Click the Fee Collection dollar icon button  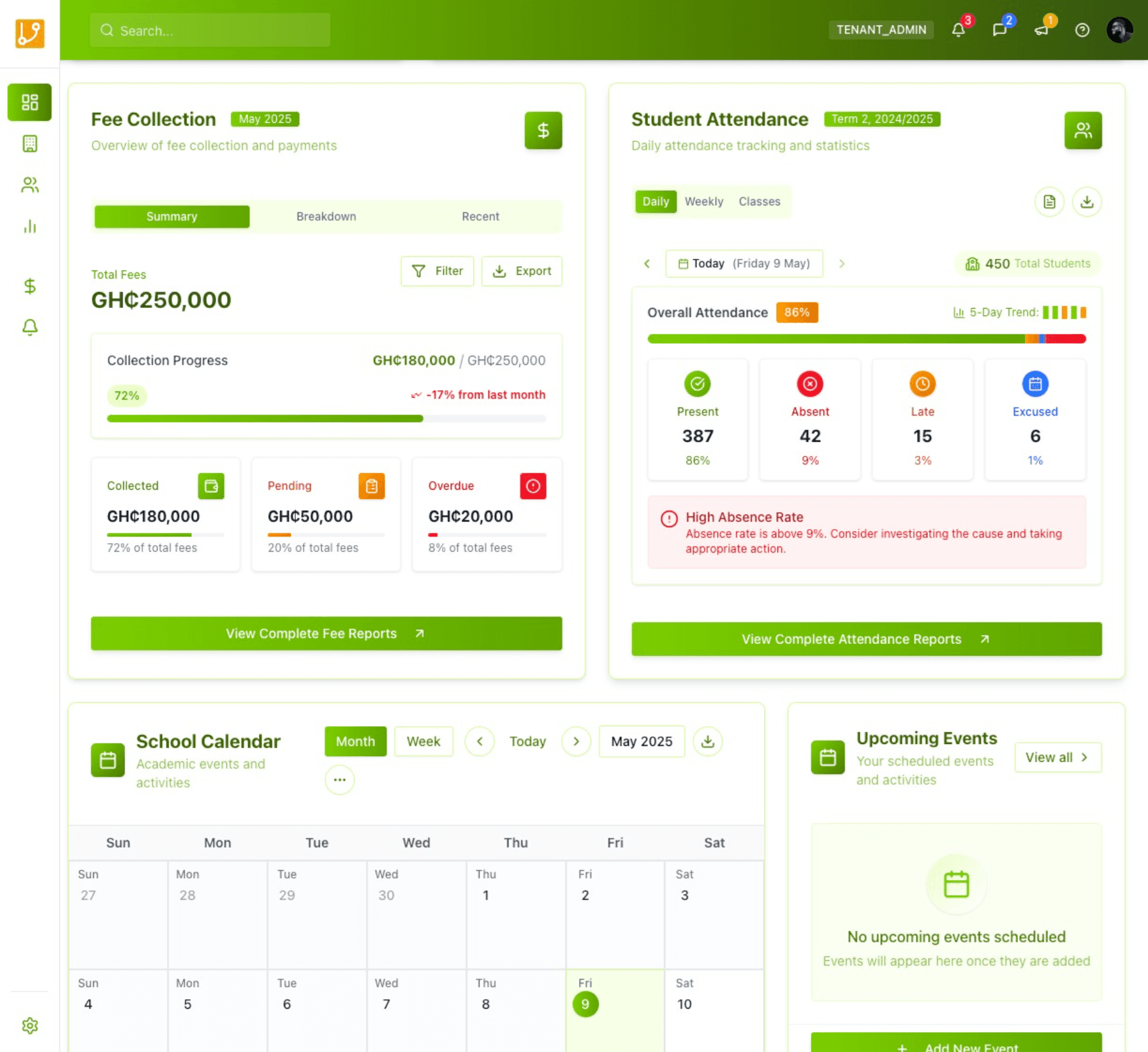point(543,130)
